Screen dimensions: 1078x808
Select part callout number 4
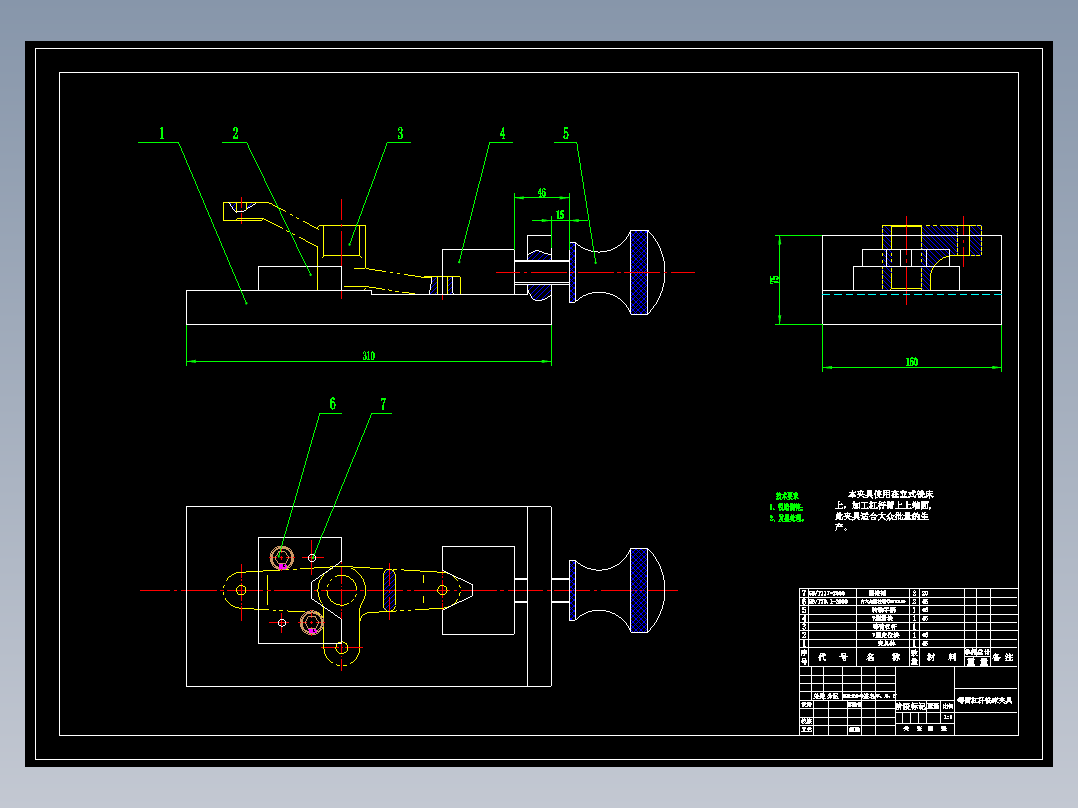click(x=503, y=133)
